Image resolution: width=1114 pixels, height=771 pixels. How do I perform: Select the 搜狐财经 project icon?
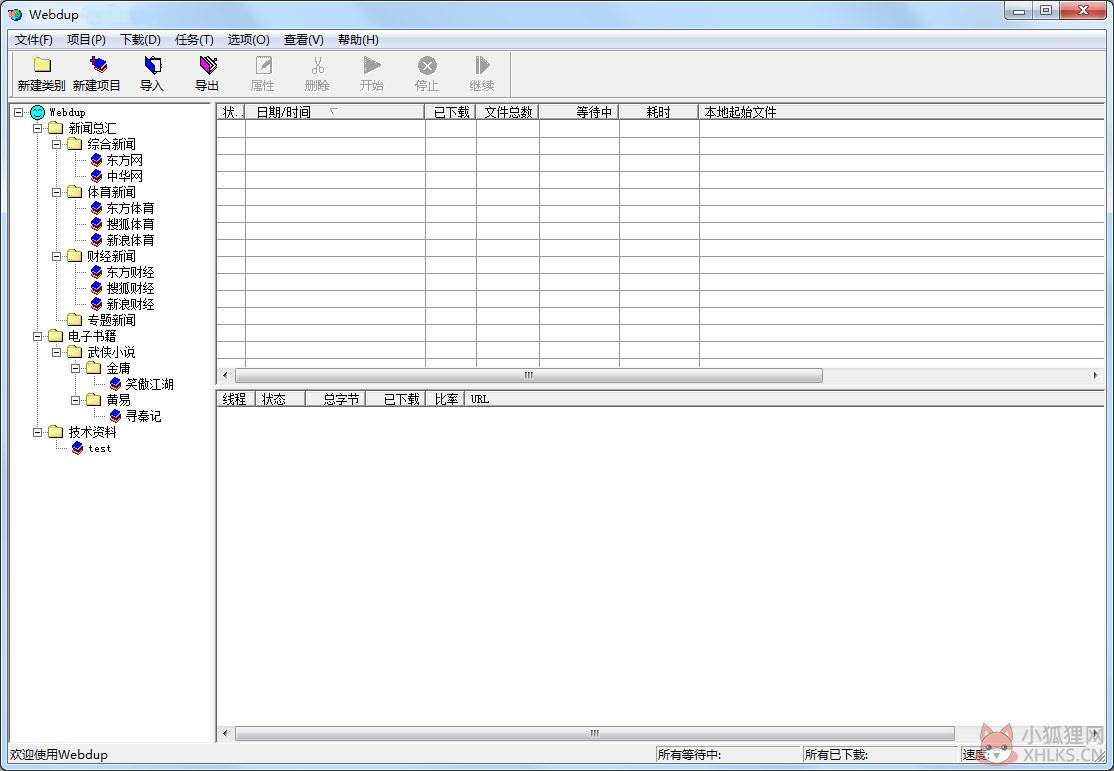click(x=97, y=288)
